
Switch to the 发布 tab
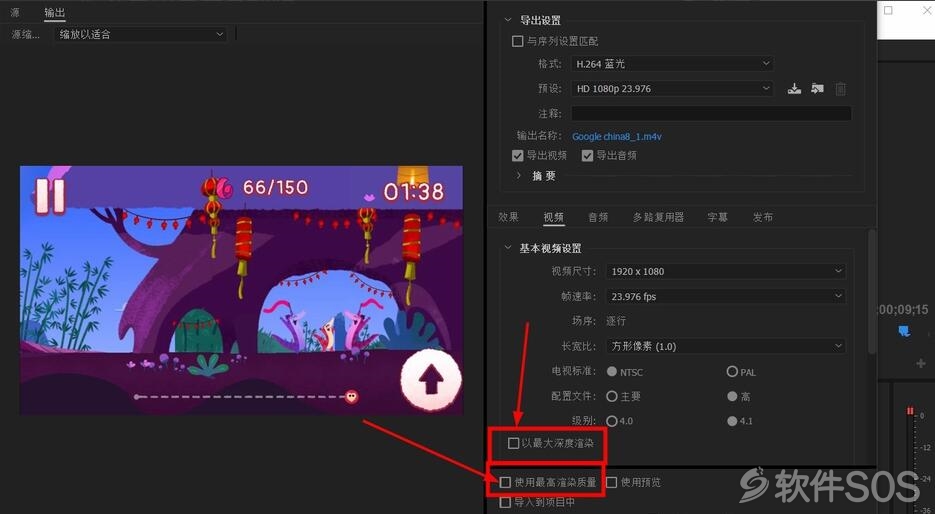[763, 218]
